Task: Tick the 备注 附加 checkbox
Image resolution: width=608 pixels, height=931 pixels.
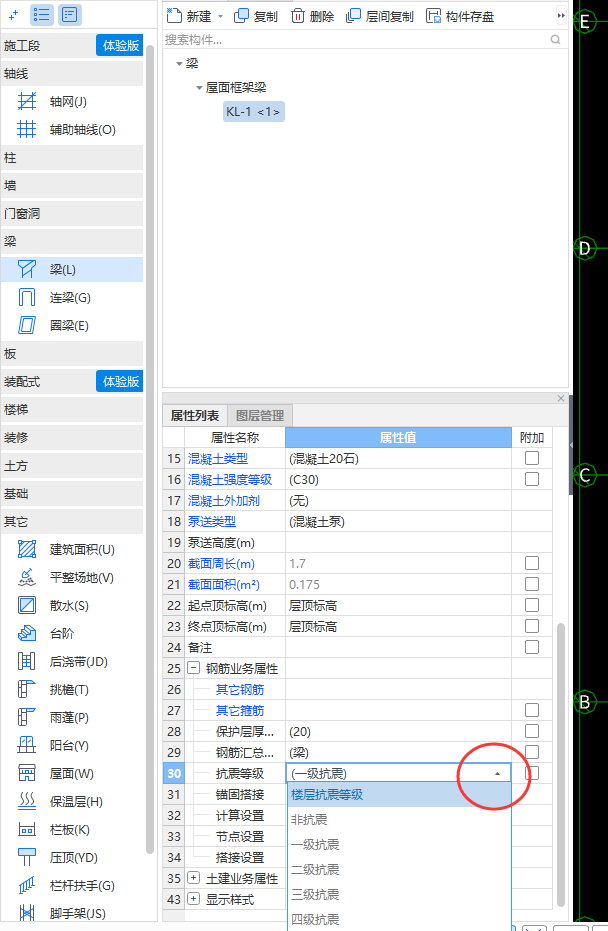Action: pyautogui.click(x=532, y=647)
